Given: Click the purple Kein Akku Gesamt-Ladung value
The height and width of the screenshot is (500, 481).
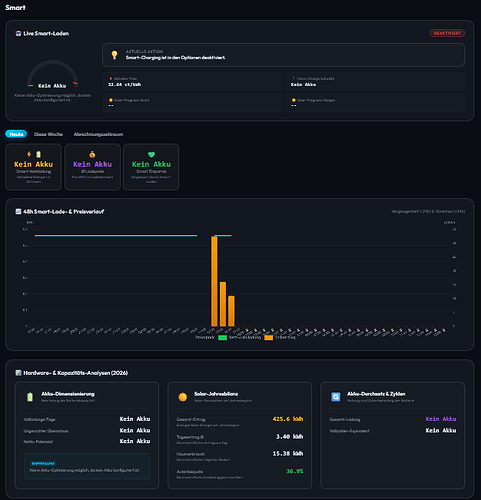Looking at the screenshot, I should tap(441, 419).
